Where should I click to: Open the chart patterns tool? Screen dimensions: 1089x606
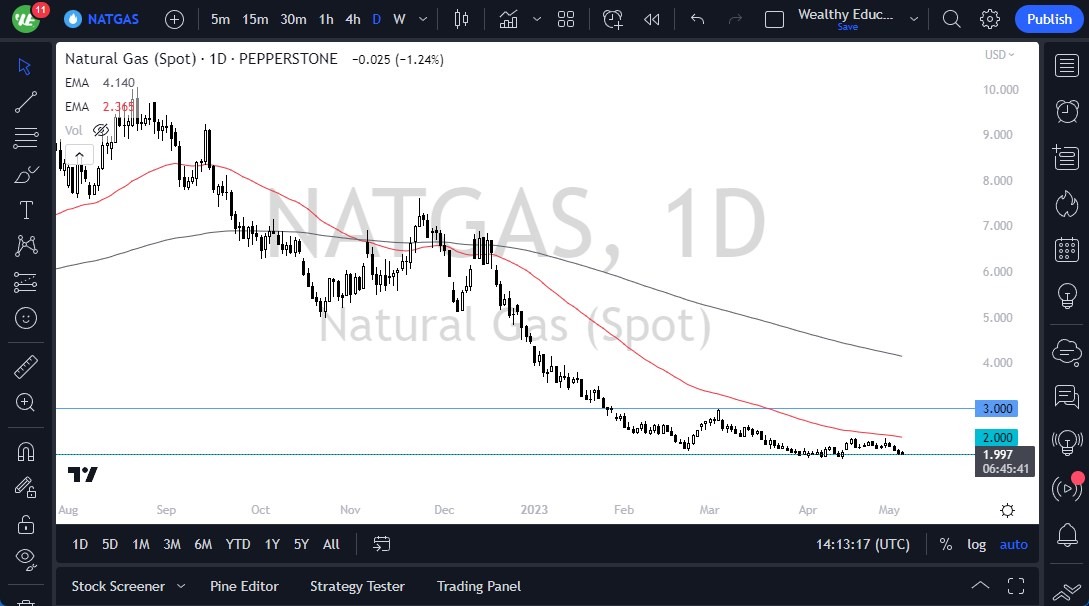tap(26, 246)
